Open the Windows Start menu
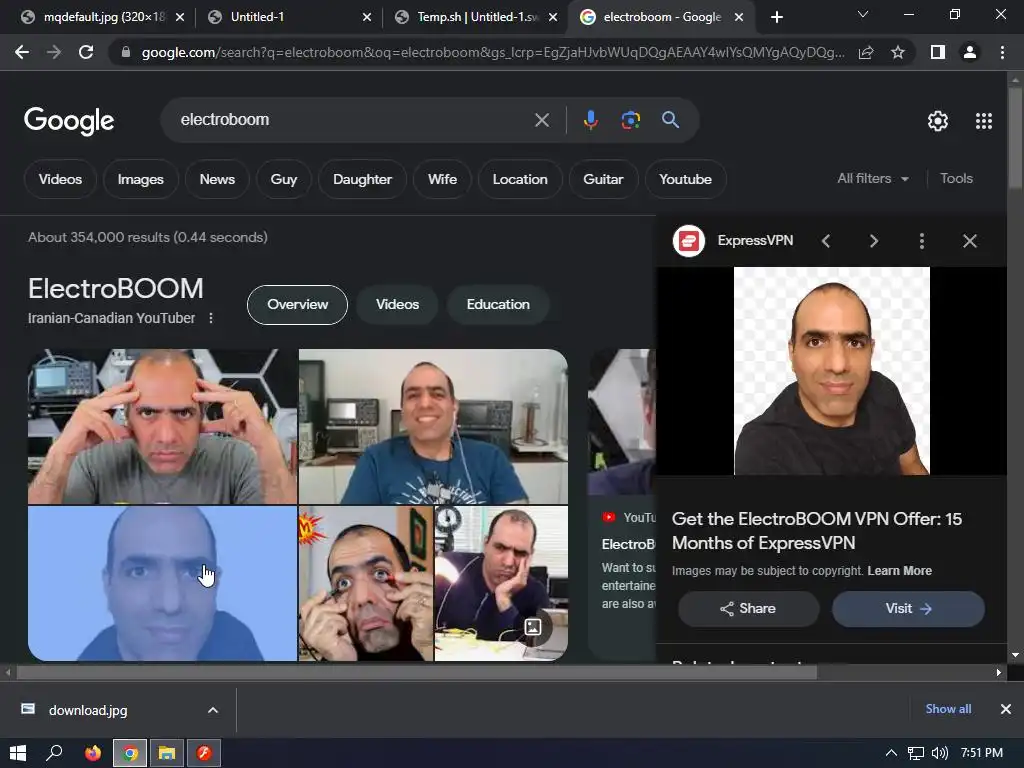The image size is (1024, 768). [18, 753]
